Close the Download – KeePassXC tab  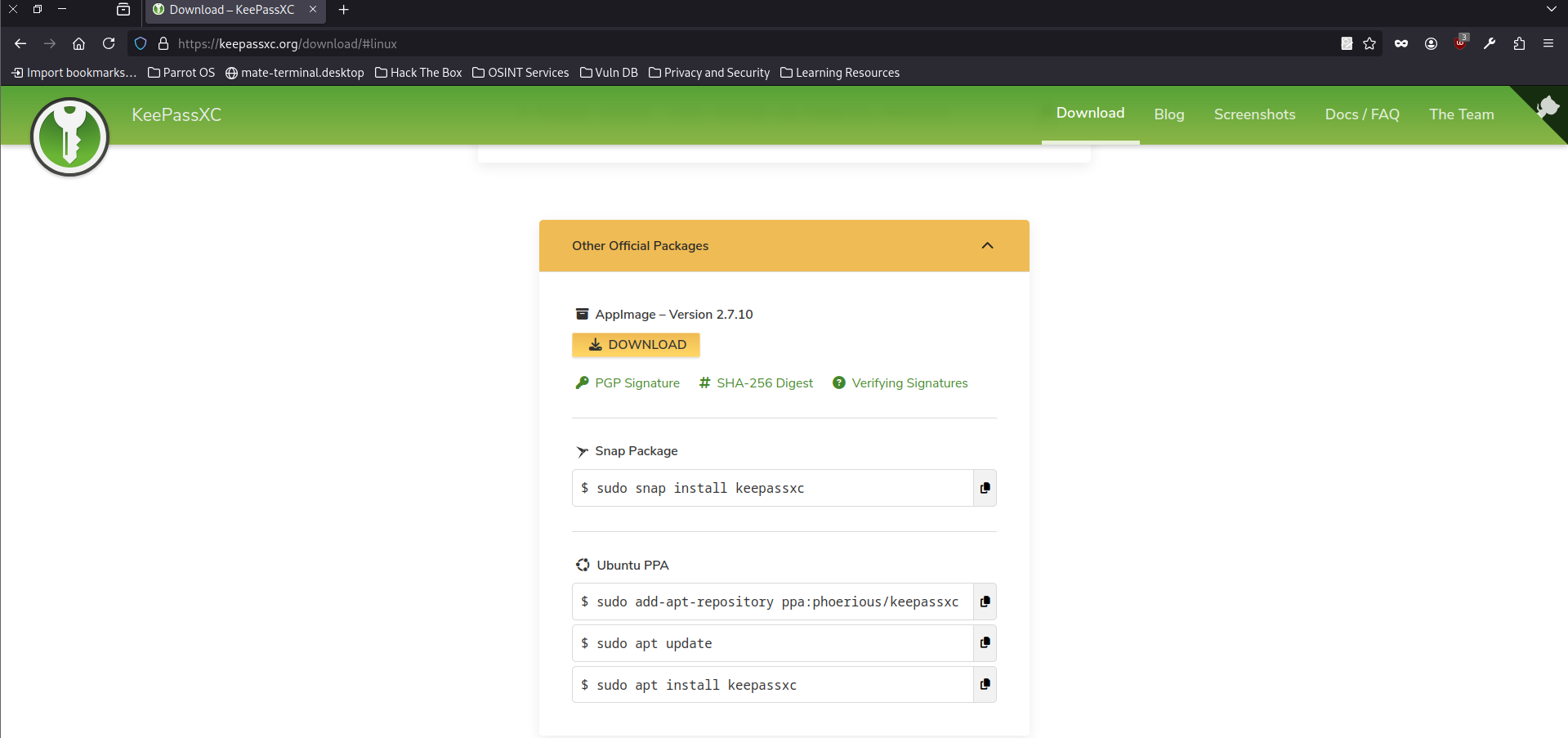click(x=313, y=10)
